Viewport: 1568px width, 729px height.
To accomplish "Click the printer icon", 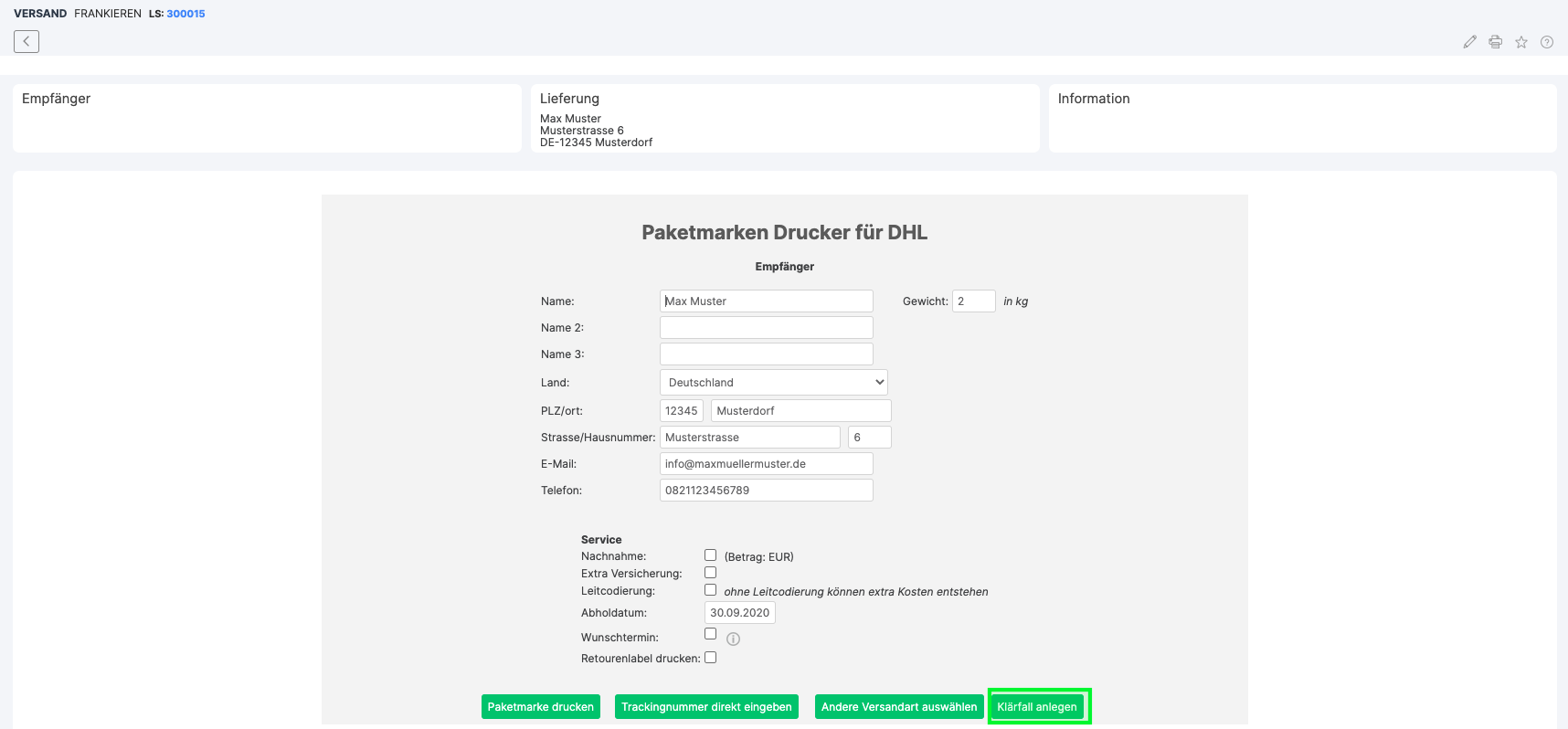I will pyautogui.click(x=1495, y=42).
